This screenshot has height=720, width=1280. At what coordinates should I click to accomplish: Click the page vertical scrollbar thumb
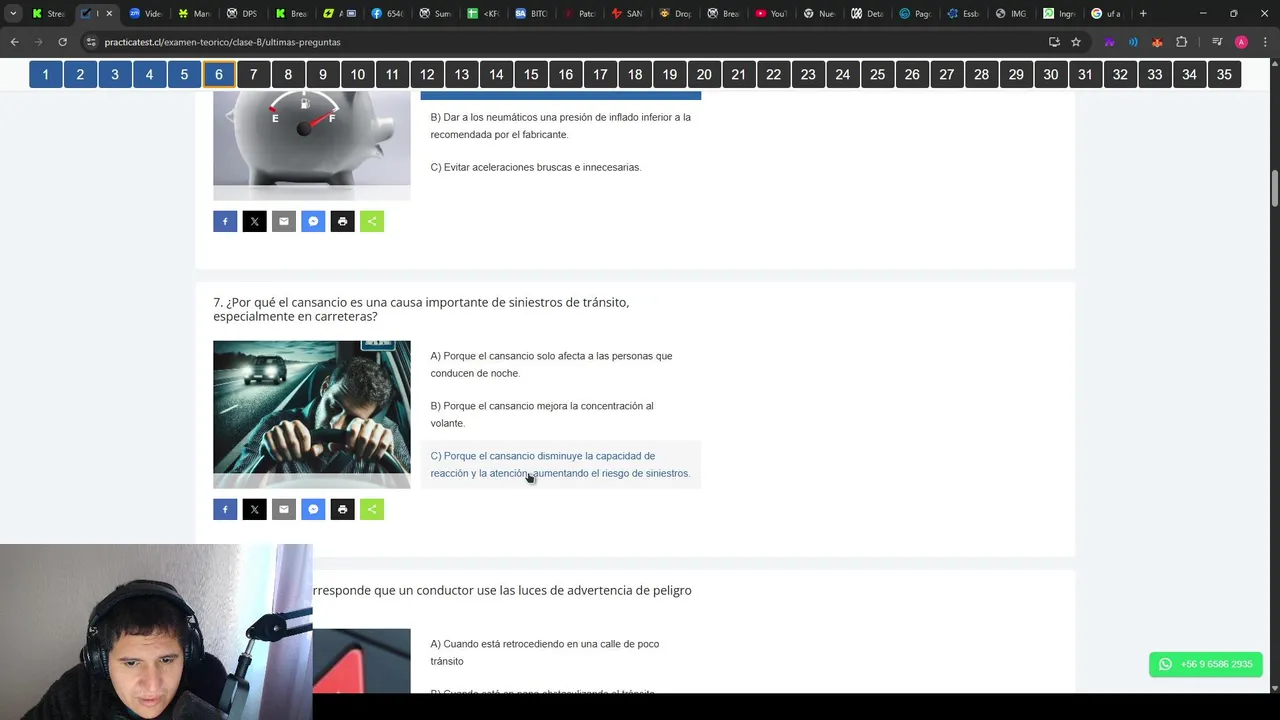click(x=1275, y=188)
